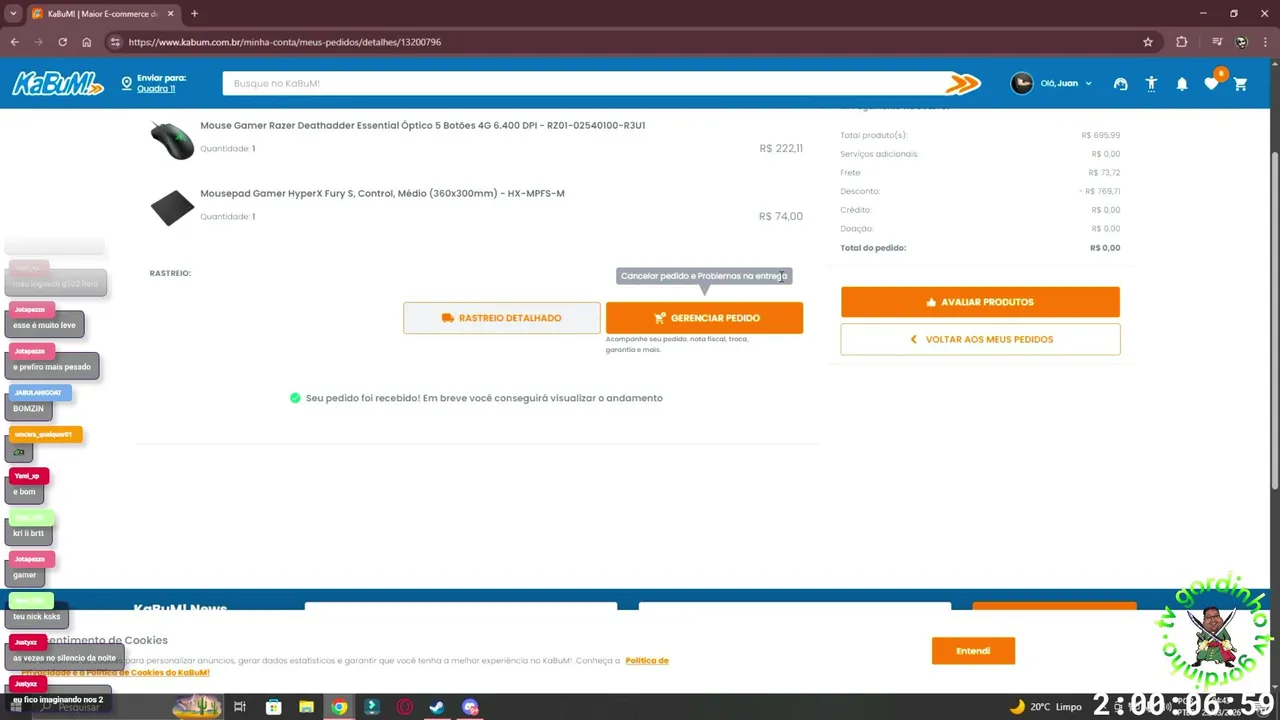This screenshot has height=720, width=1280.
Task: Click Google Chrome icon in taskbar
Action: coord(339,707)
